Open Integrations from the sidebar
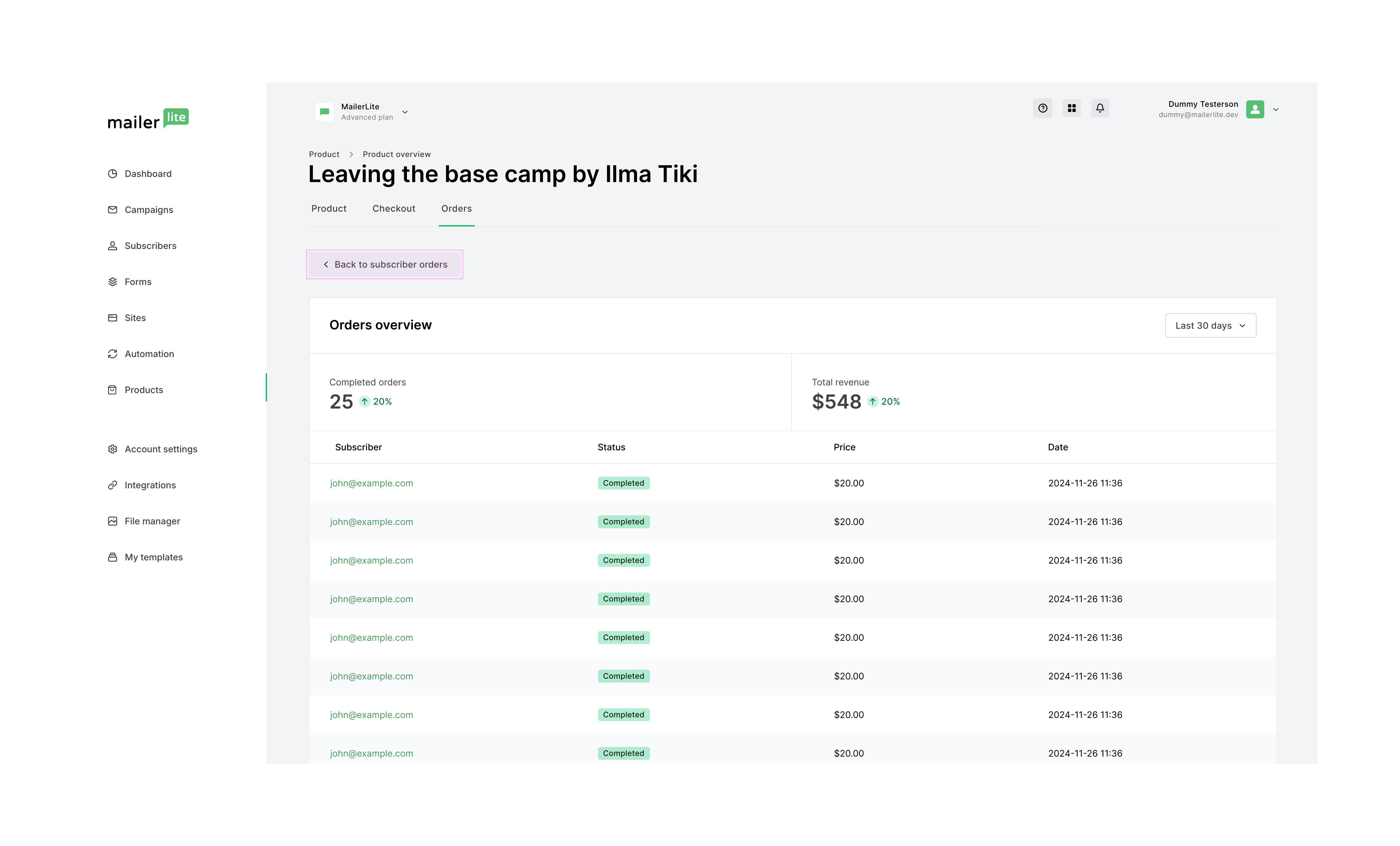Viewport: 1400px width, 846px height. click(150, 485)
